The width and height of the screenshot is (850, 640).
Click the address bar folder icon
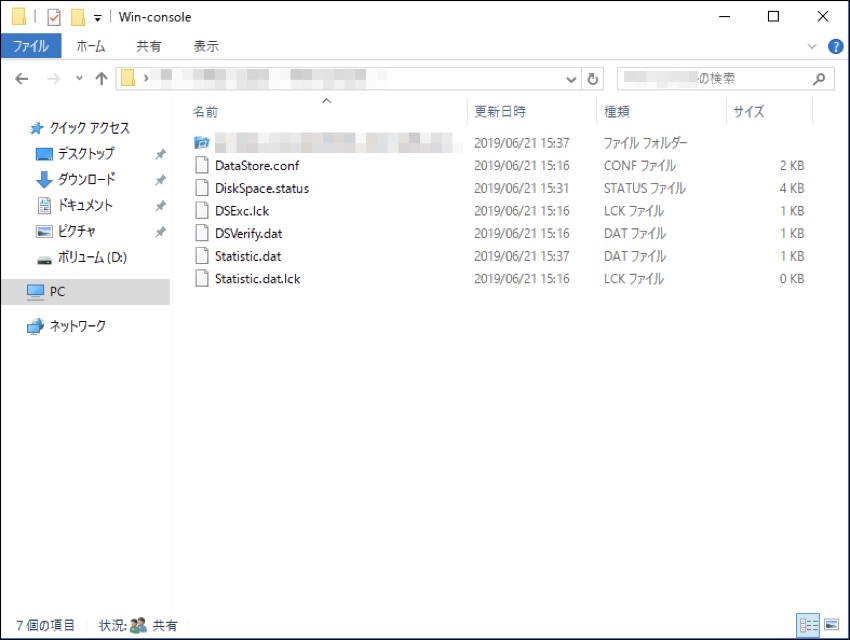point(128,79)
